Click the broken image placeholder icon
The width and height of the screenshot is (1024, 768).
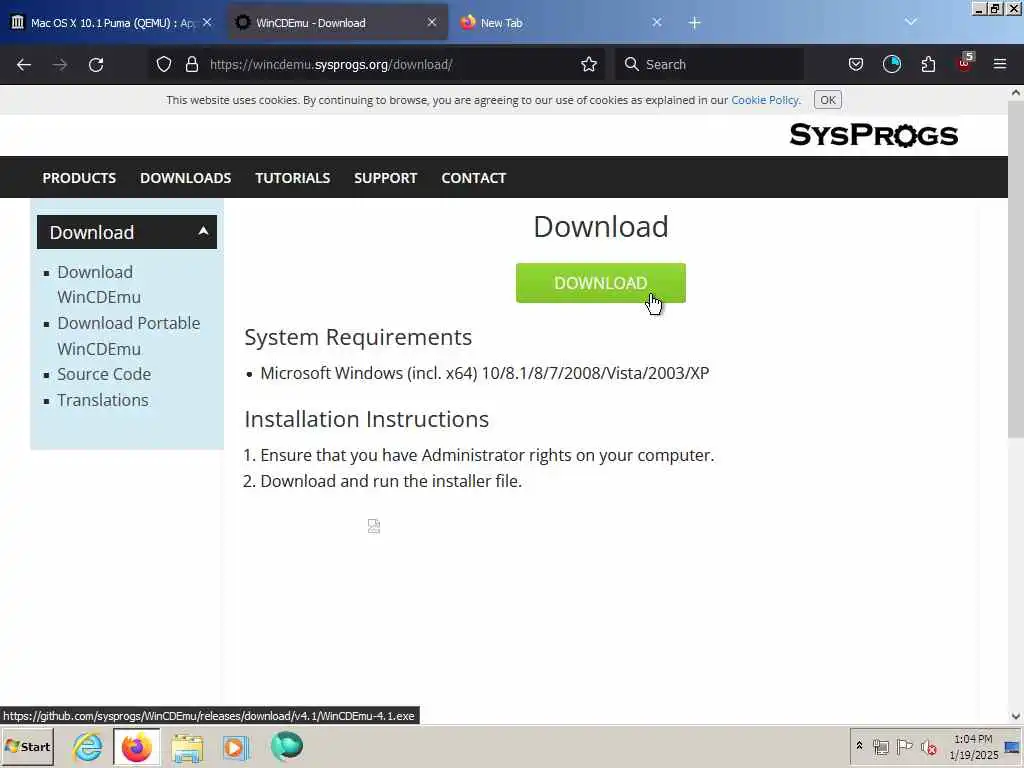coord(374,526)
